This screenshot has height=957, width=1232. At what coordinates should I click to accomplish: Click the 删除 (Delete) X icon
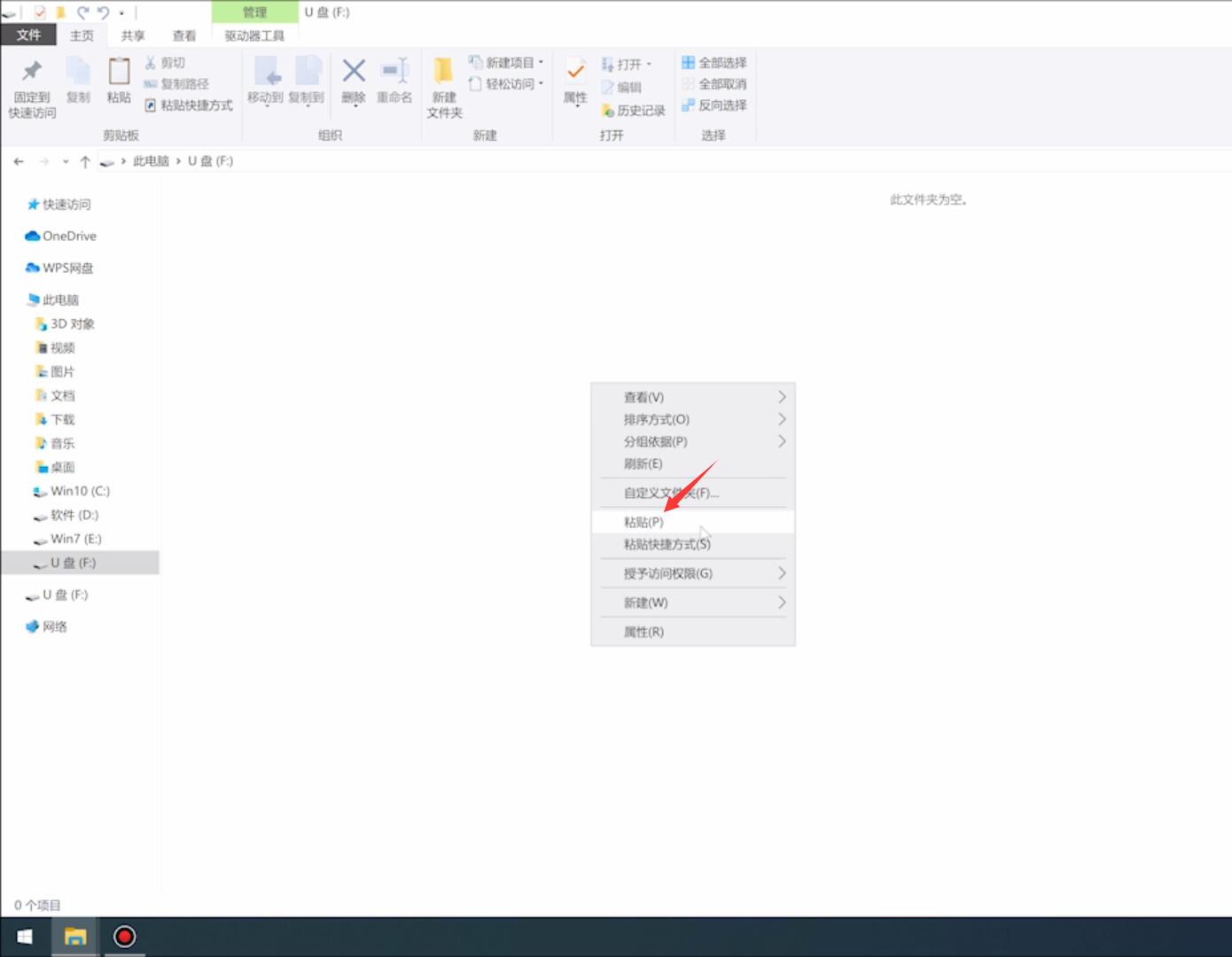(354, 70)
